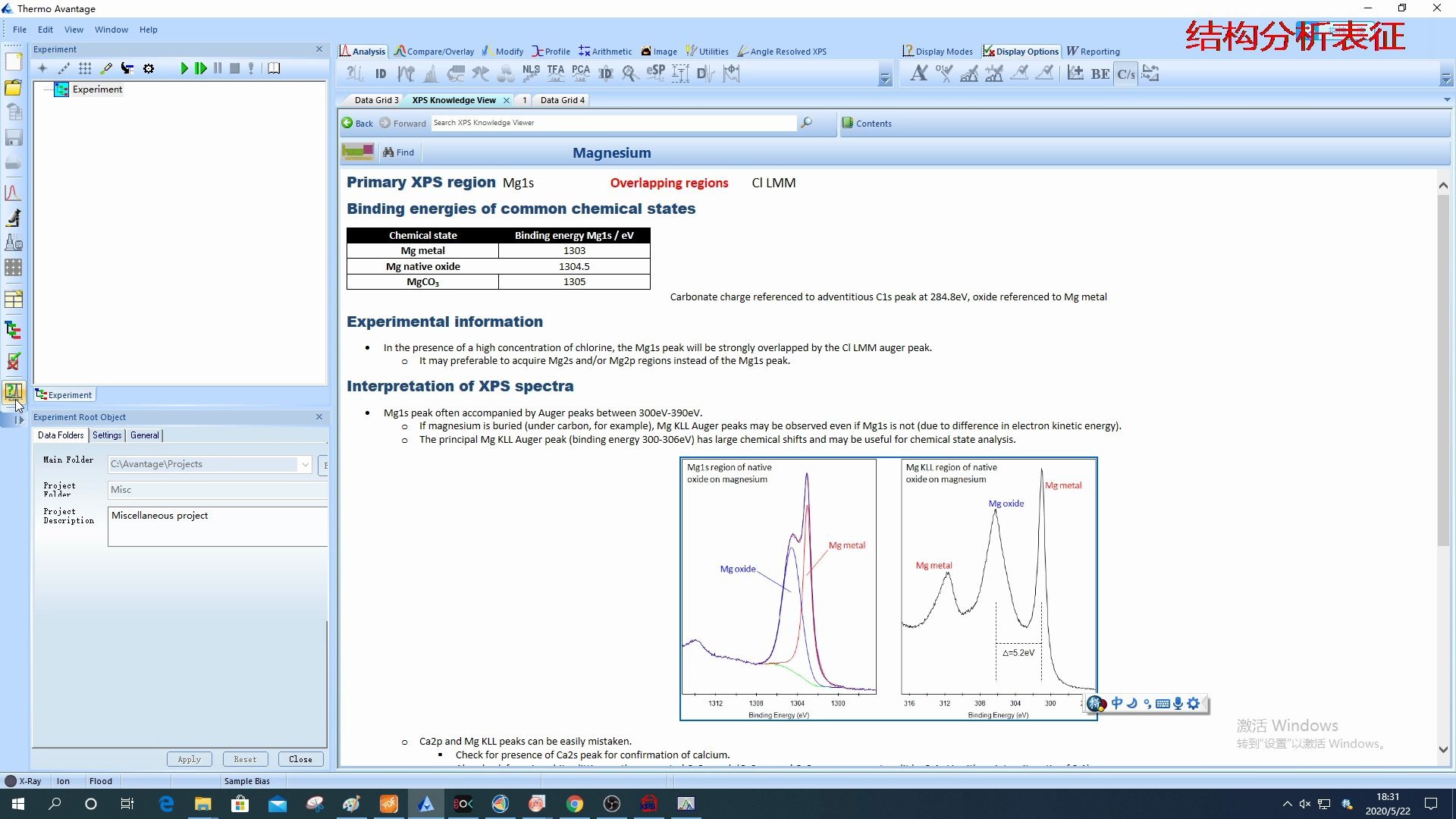Toggle BE binding energy display
Viewport: 1456px width, 819px height.
coord(1100,74)
